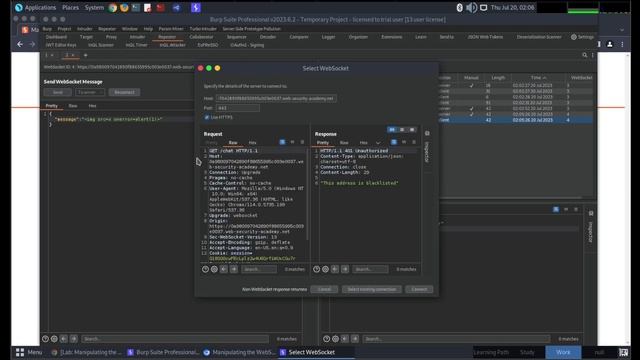Screen dimensions: 640x360
Task: Open Request search help icon
Action: click(x=205, y=269)
